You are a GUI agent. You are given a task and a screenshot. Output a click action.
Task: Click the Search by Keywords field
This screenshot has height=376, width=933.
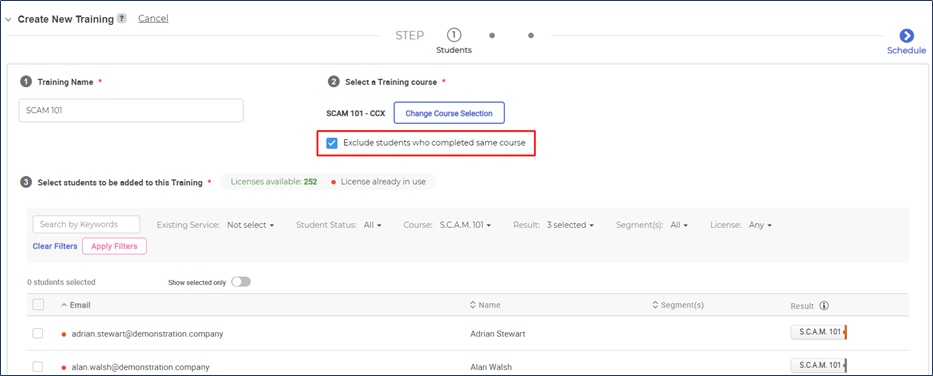point(86,224)
